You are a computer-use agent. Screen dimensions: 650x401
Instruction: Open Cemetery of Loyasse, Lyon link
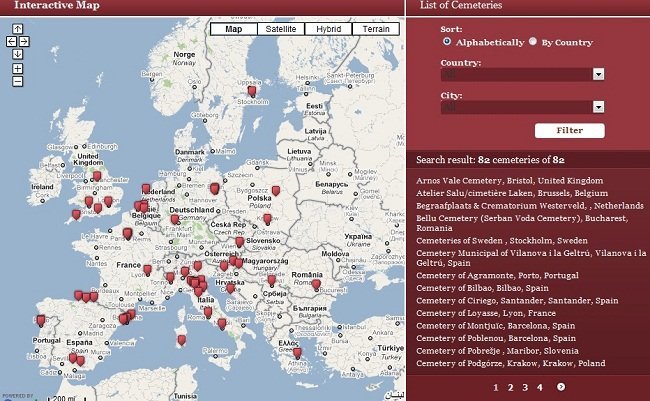(x=486, y=313)
